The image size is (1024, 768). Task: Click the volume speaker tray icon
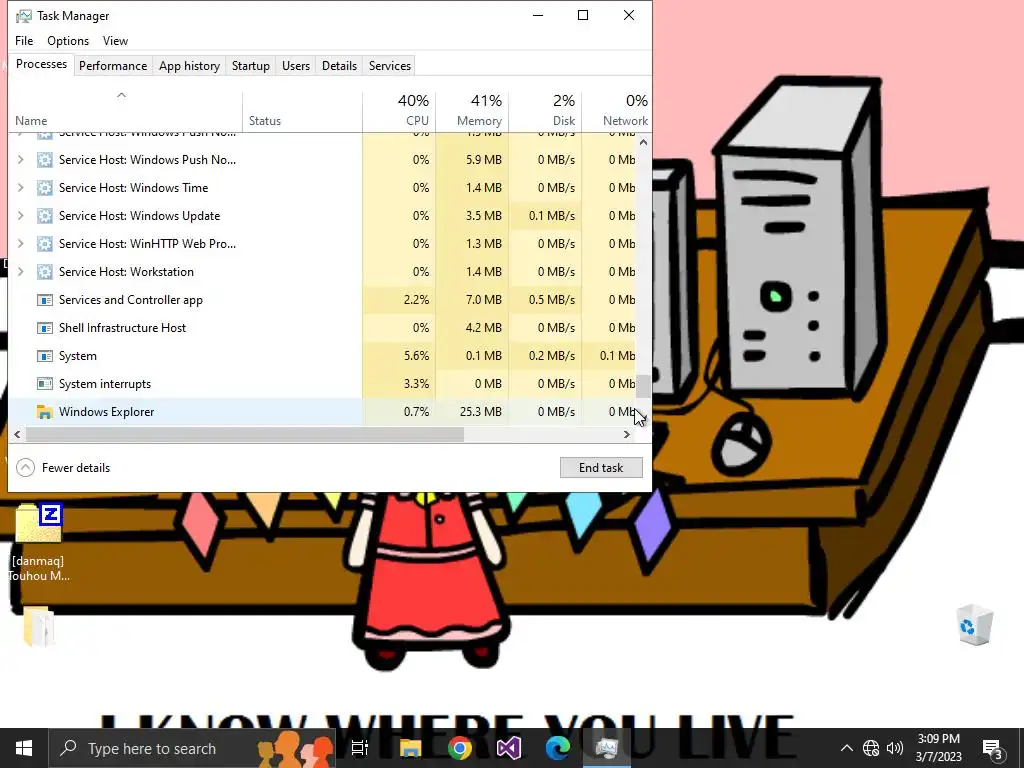click(895, 748)
